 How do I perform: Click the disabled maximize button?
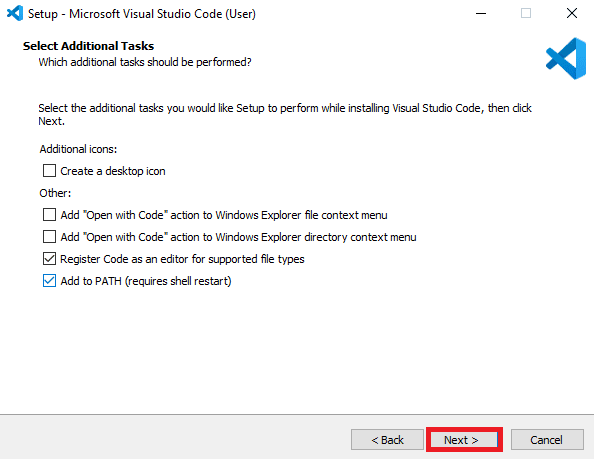pos(526,13)
